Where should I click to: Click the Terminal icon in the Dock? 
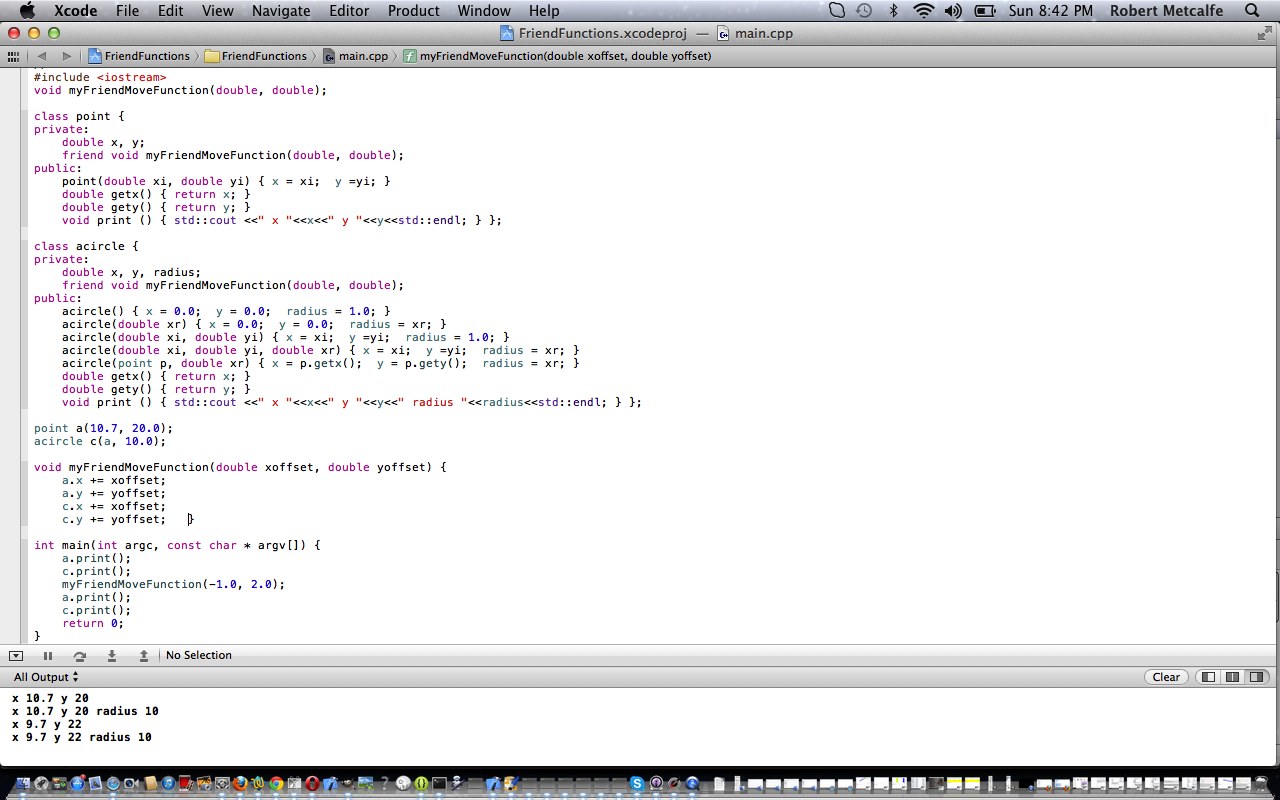click(x=439, y=783)
